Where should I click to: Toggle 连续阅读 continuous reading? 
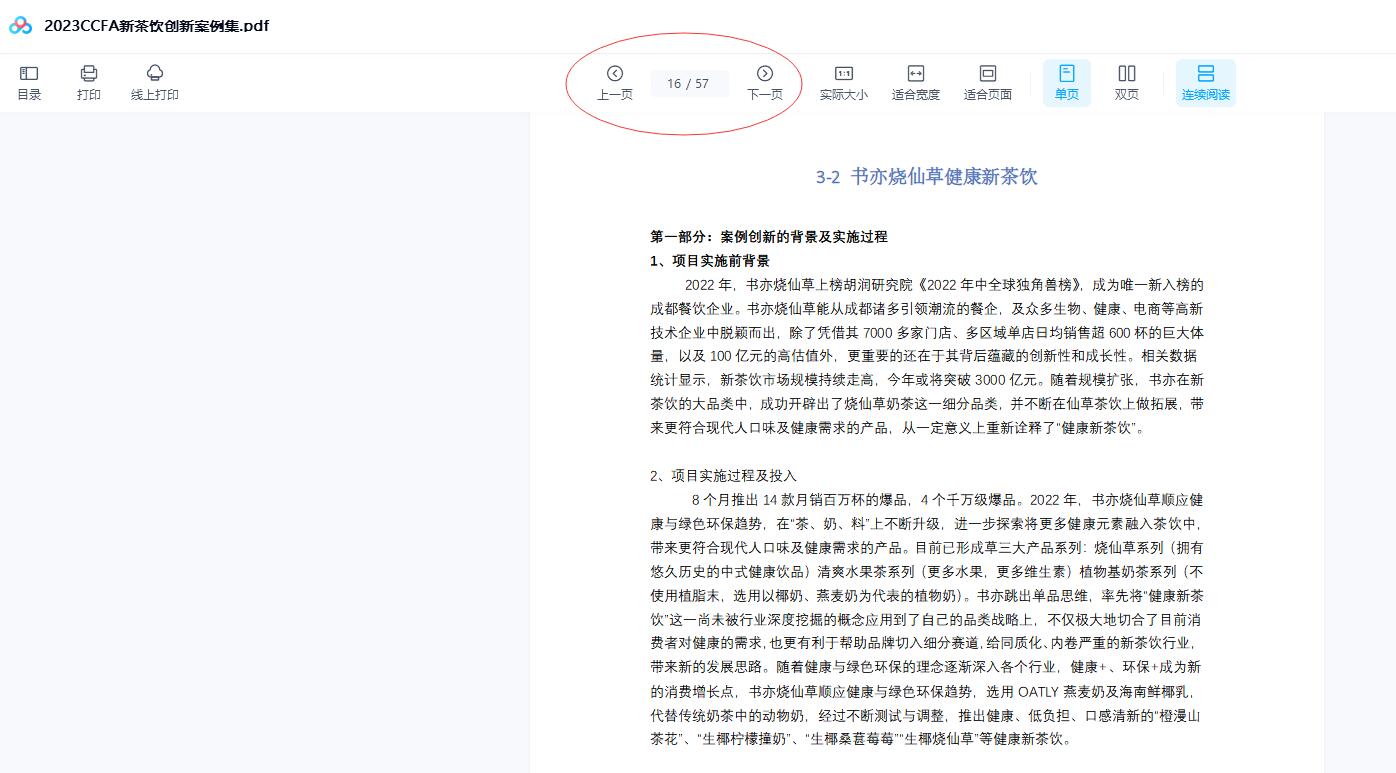point(1205,82)
